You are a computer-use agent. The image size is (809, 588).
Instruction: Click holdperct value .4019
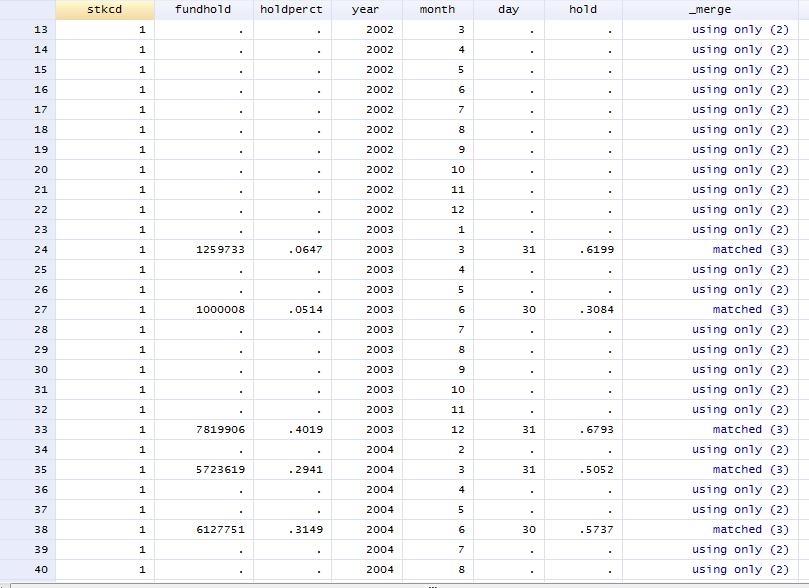(305, 430)
